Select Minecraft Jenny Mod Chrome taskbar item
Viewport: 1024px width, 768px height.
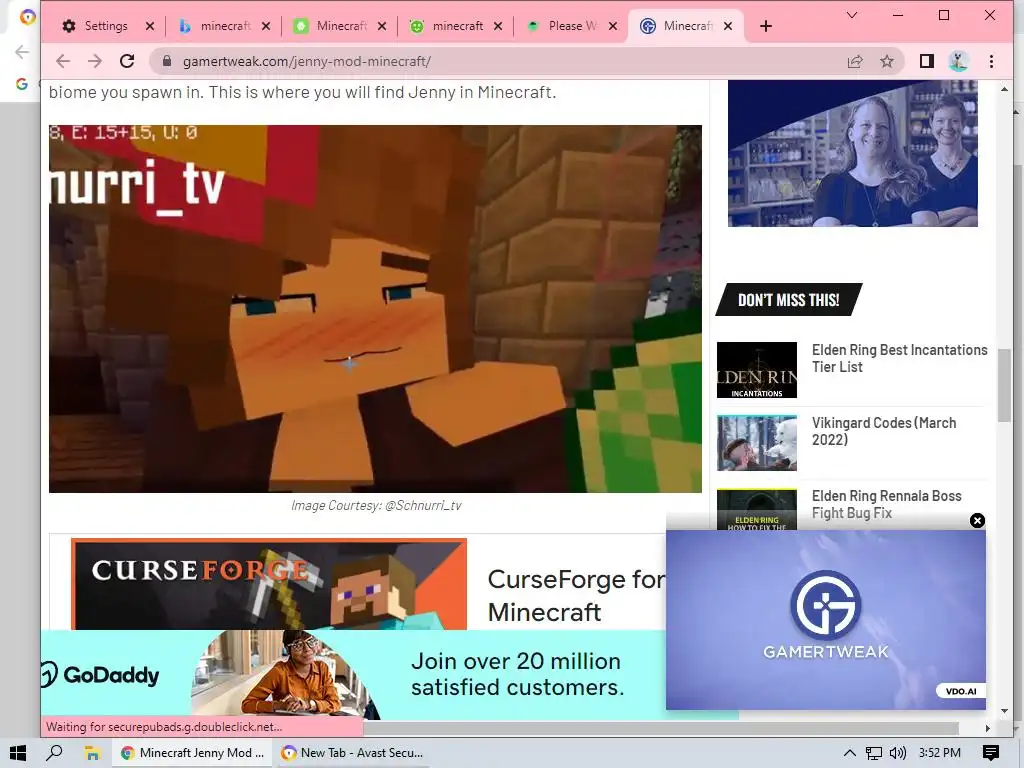pyautogui.click(x=193, y=753)
